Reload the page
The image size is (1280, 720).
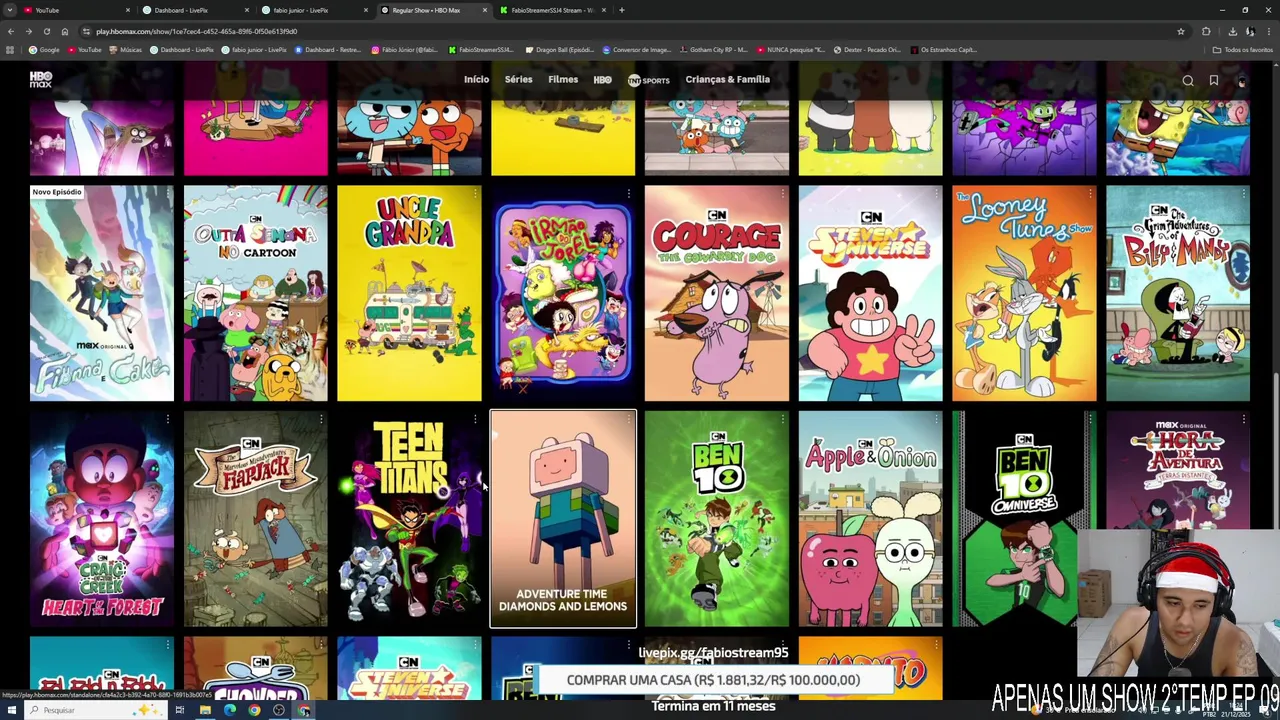[46, 31]
